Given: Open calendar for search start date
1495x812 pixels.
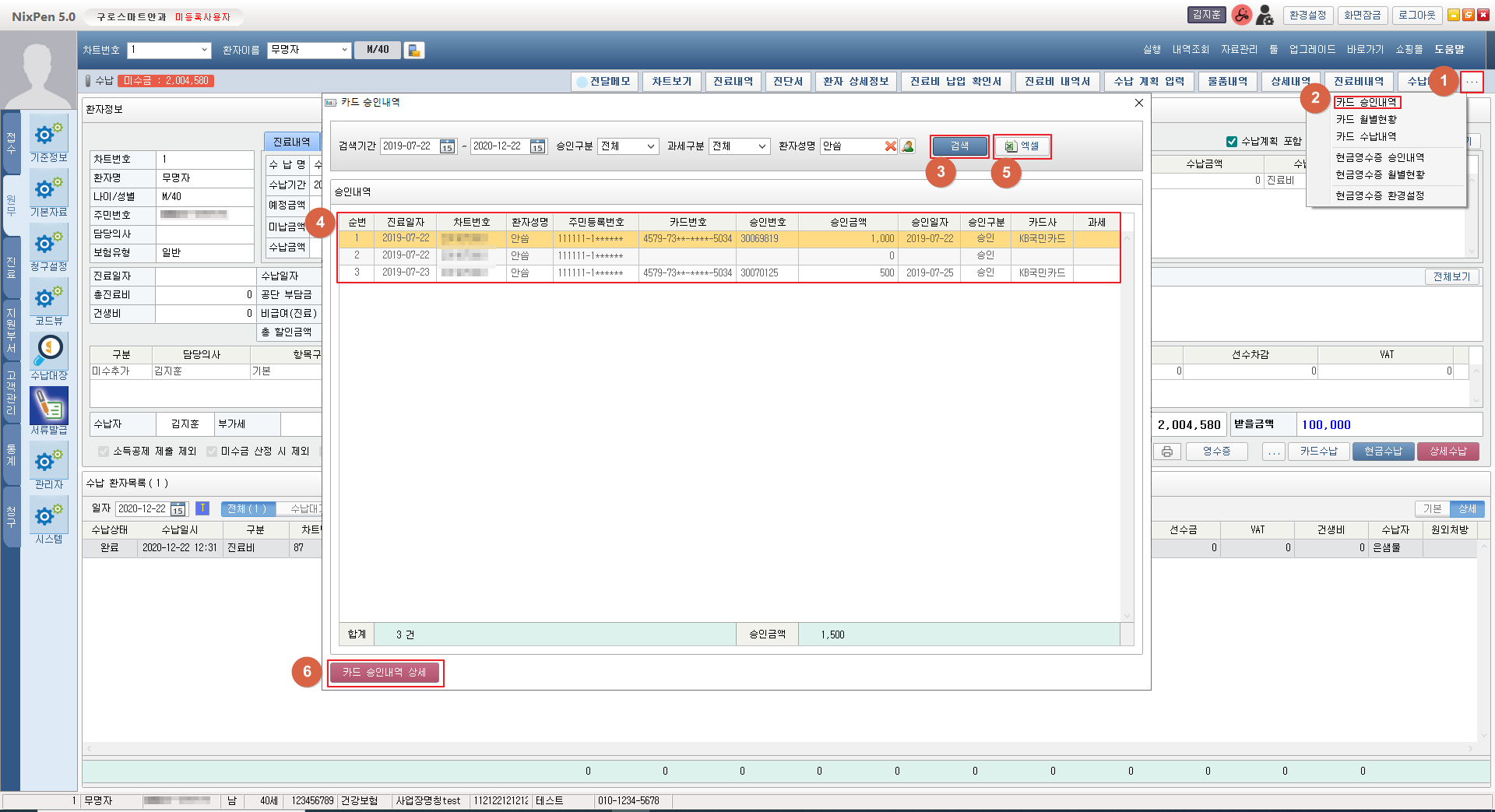Looking at the screenshot, I should [447, 146].
